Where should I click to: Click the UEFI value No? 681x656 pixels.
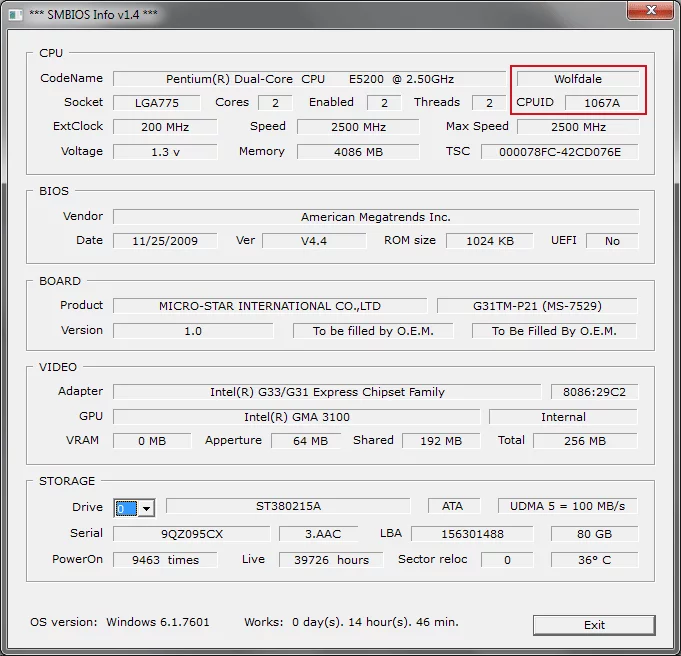[612, 241]
